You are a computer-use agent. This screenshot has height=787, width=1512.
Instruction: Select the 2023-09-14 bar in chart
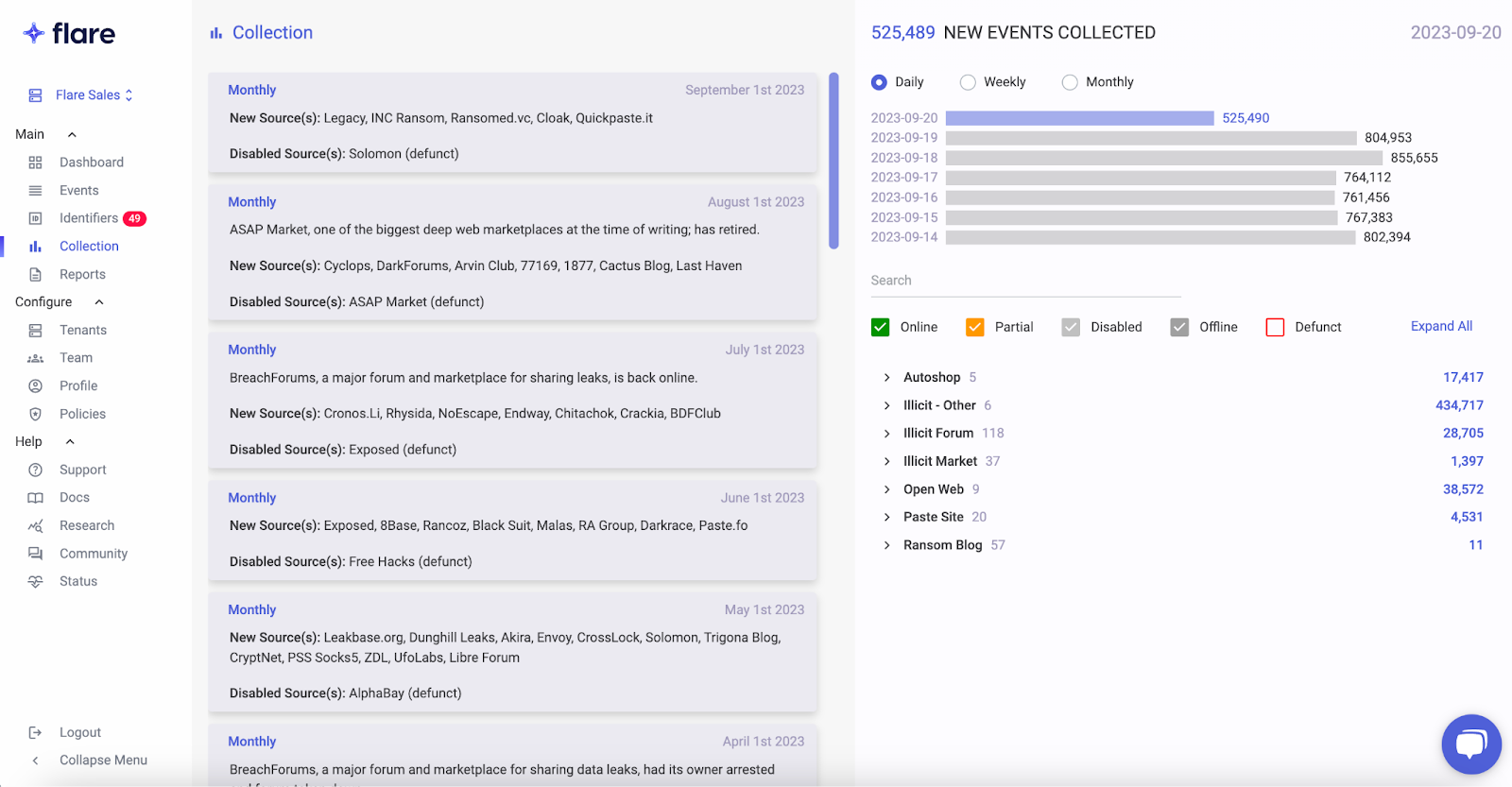point(1150,237)
